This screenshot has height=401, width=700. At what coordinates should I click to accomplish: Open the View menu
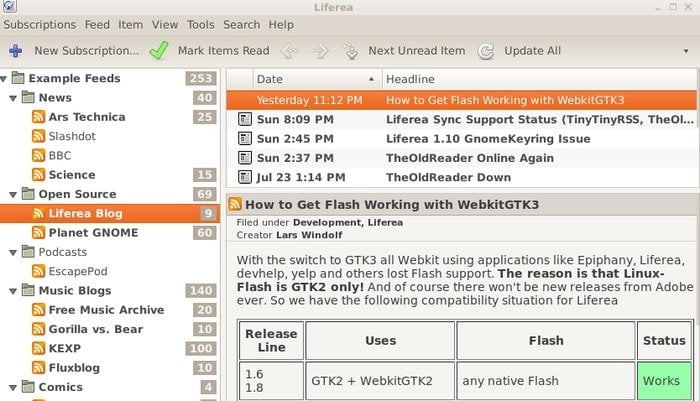click(x=165, y=25)
